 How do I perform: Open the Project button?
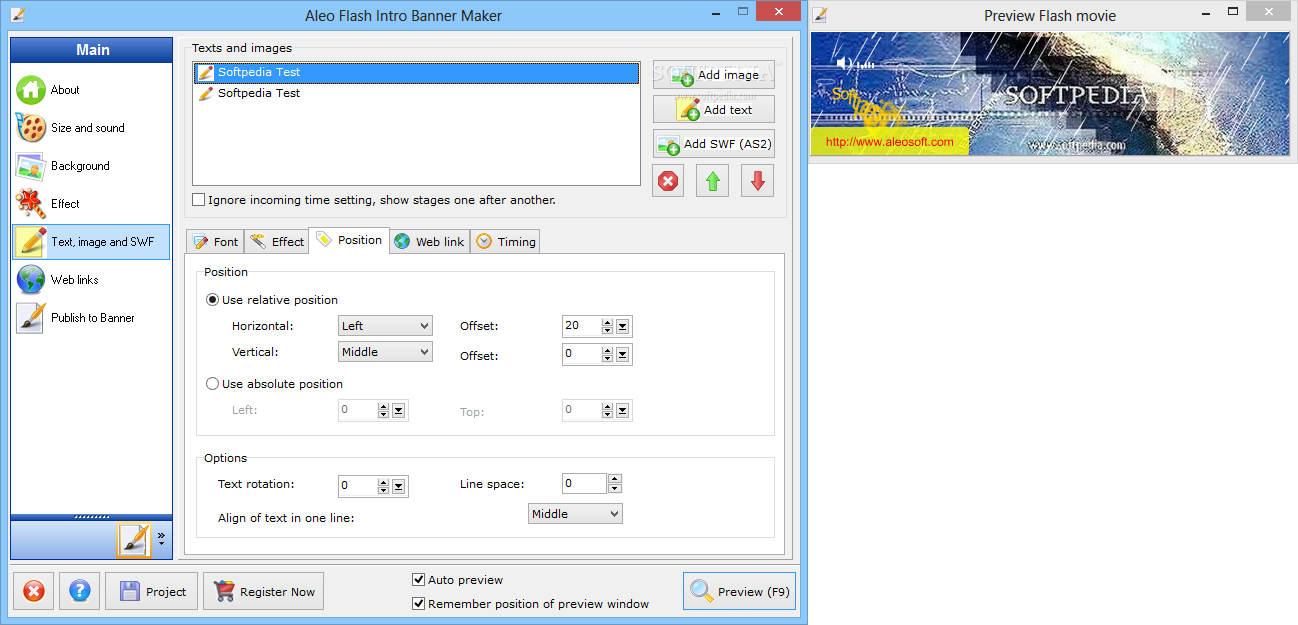tap(152, 591)
